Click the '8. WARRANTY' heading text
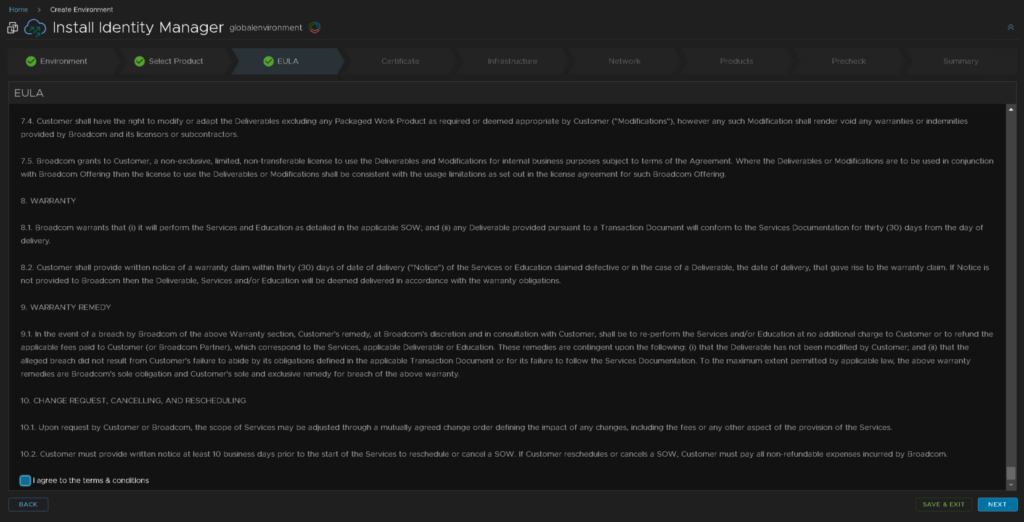This screenshot has height=522, width=1024. click(48, 201)
